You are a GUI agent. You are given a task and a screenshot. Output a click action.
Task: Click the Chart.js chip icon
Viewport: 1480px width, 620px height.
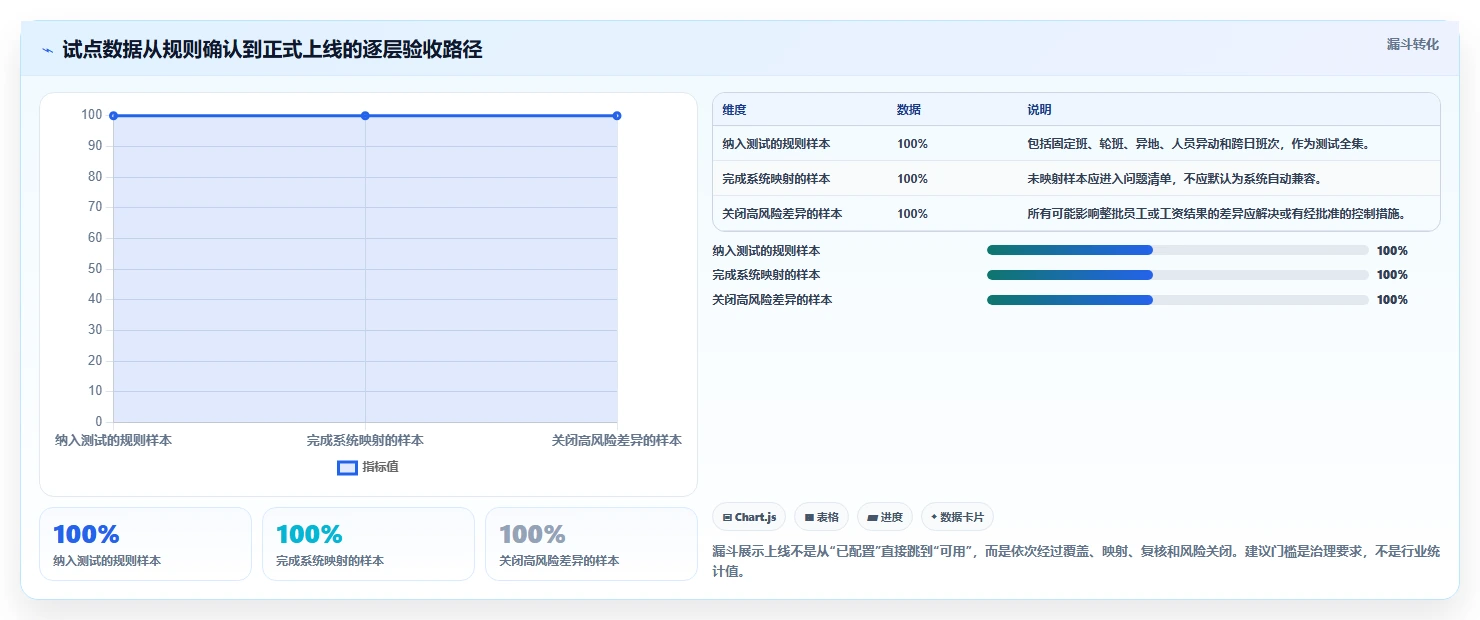tap(727, 518)
